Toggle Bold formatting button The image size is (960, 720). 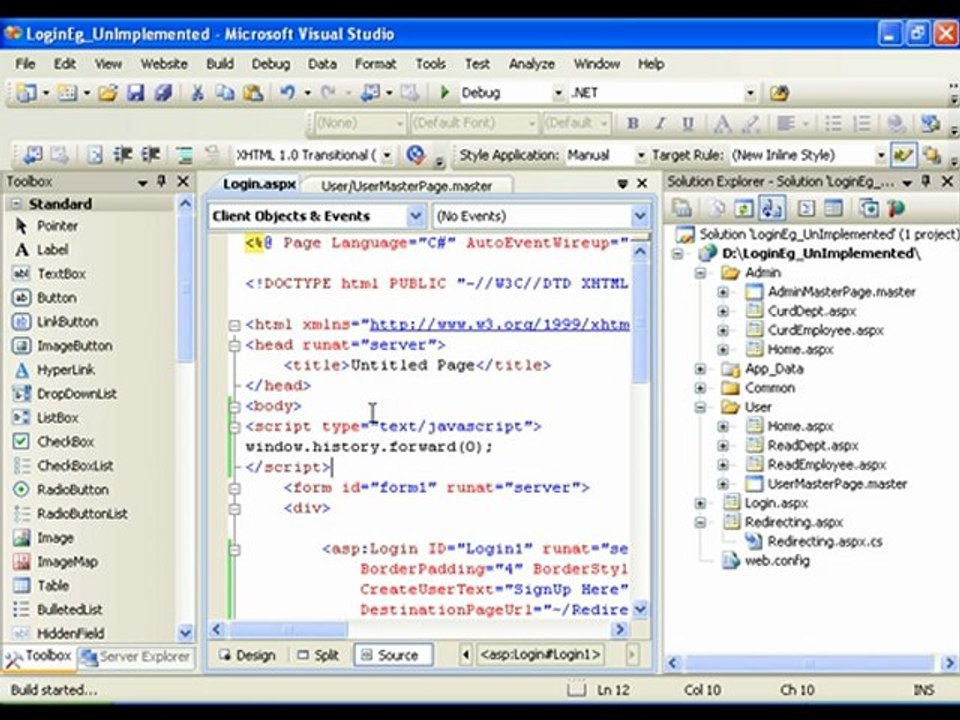point(632,124)
